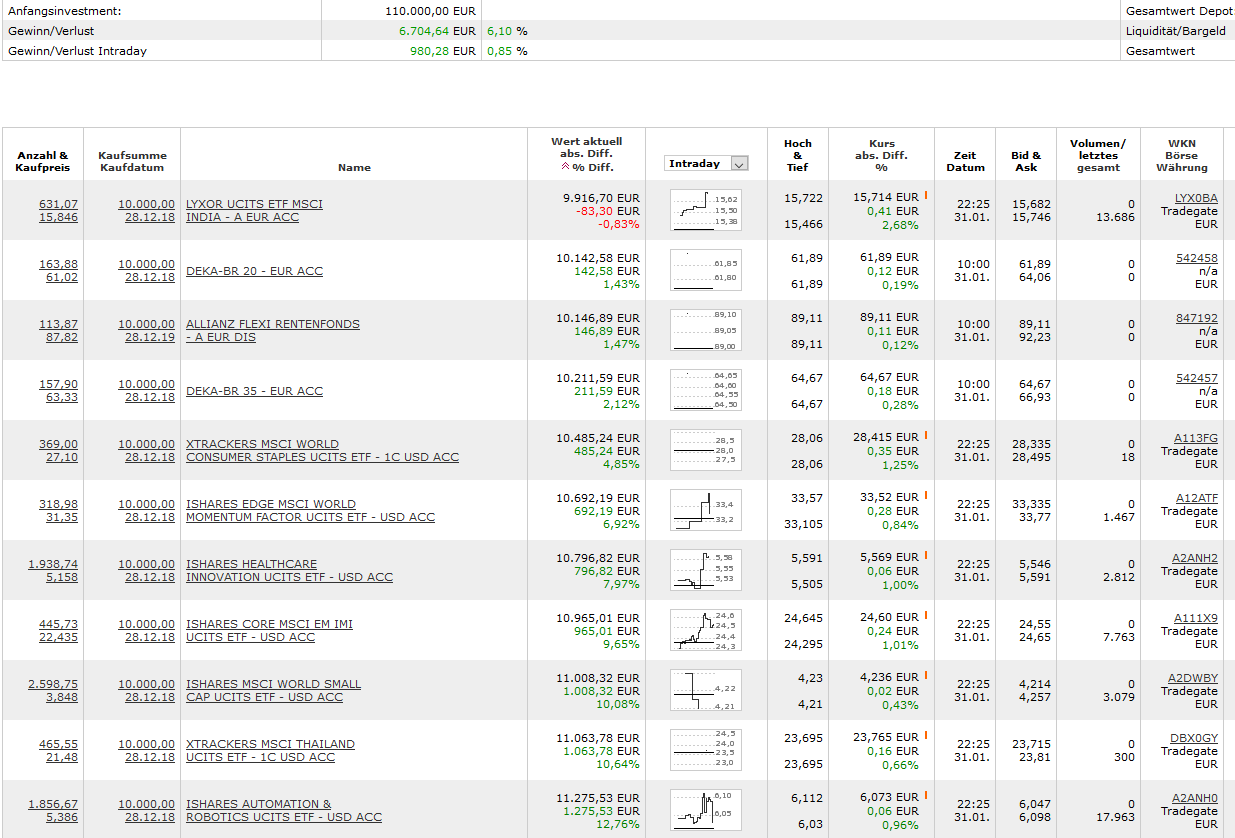
Task: Click the ascending sort arrow beside % Diff.
Action: pyautogui.click(x=566, y=167)
